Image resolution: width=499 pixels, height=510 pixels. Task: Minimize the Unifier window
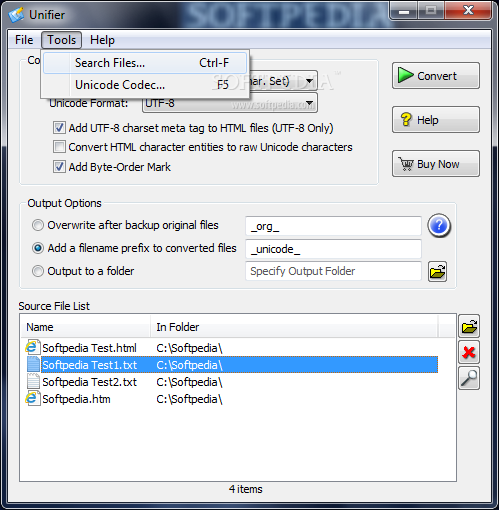[403, 11]
